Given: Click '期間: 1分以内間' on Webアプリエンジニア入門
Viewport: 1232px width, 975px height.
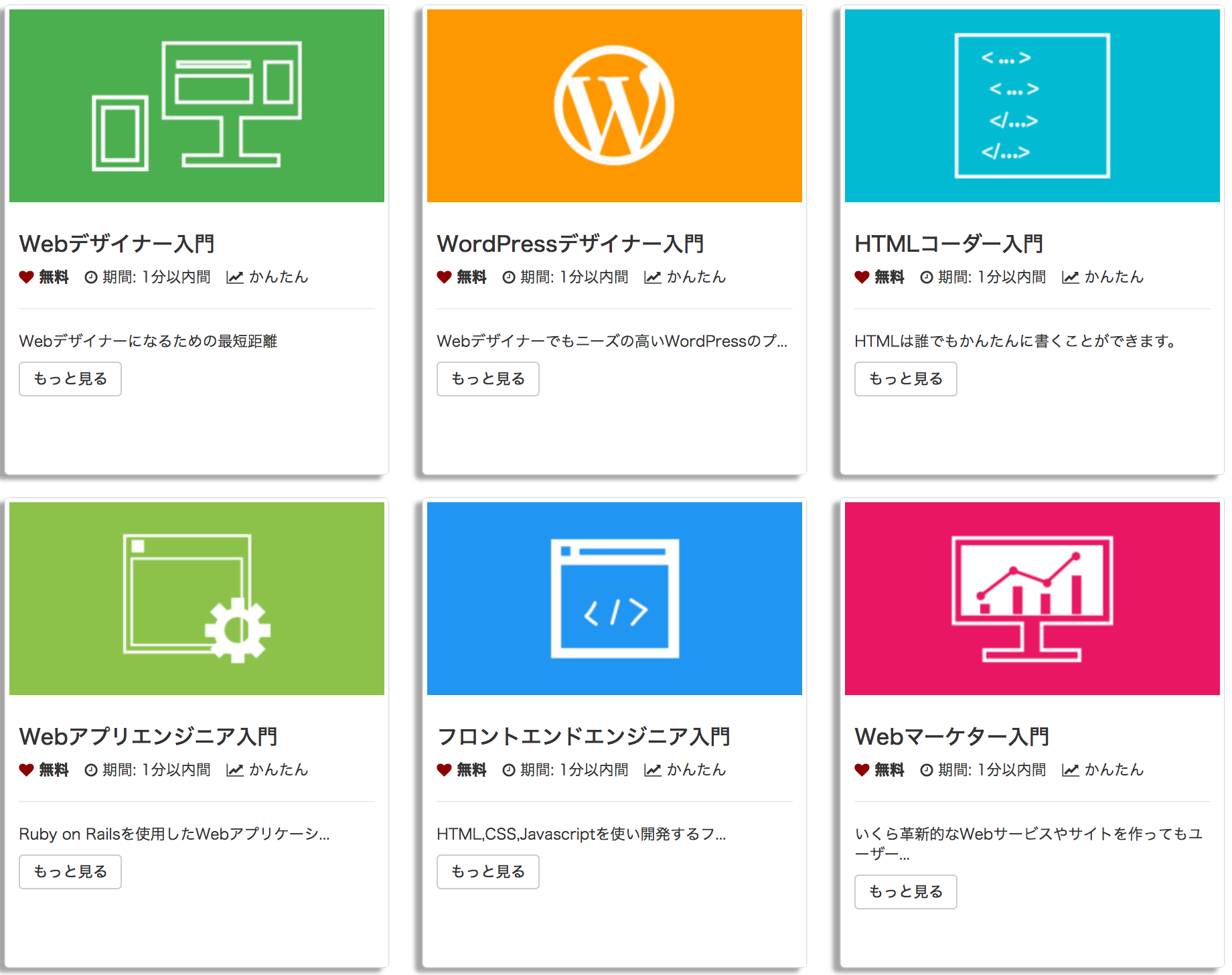Looking at the screenshot, I should 157,770.
